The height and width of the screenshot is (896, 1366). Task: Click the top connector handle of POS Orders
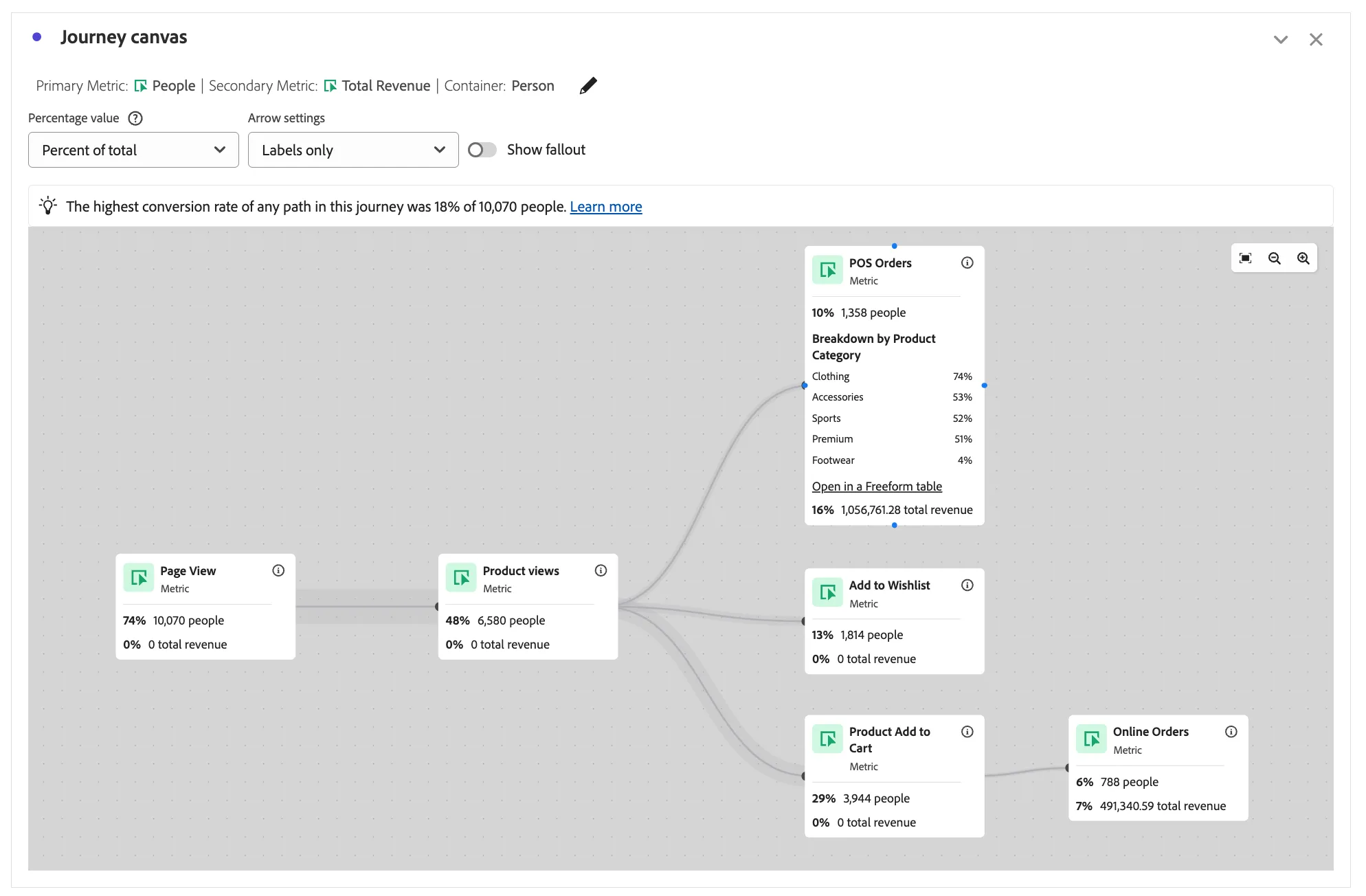tap(894, 246)
